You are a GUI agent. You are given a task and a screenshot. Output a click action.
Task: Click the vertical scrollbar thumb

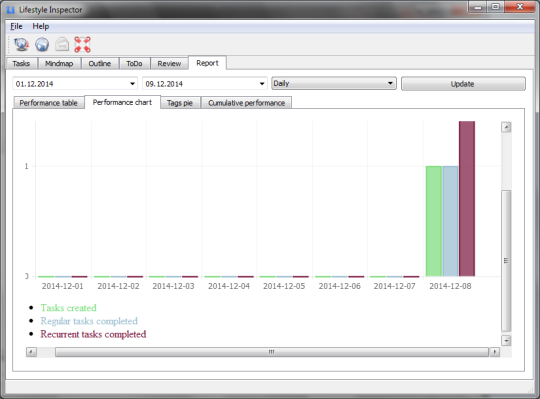tap(506, 261)
